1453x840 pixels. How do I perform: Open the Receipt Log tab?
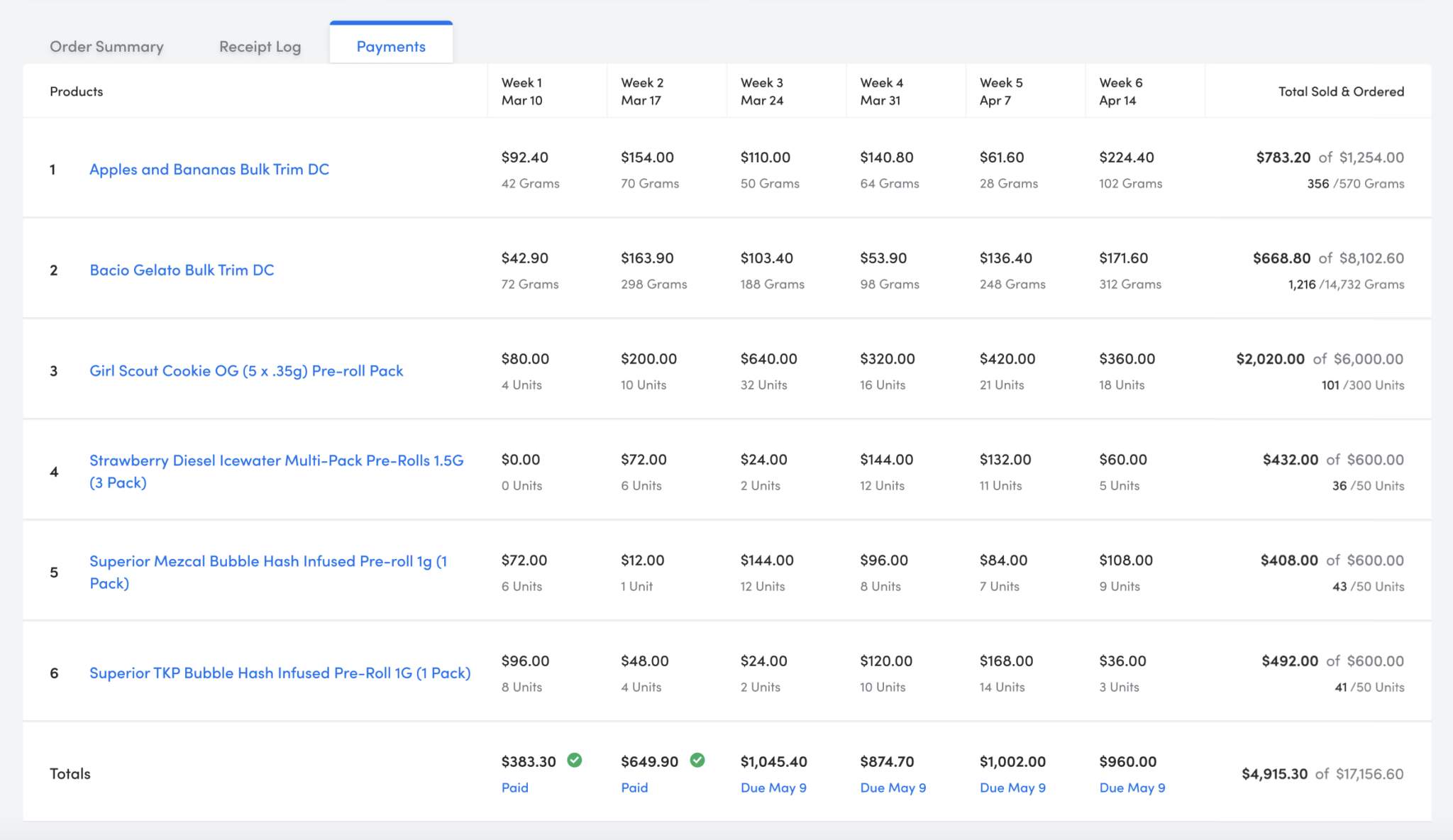259,45
